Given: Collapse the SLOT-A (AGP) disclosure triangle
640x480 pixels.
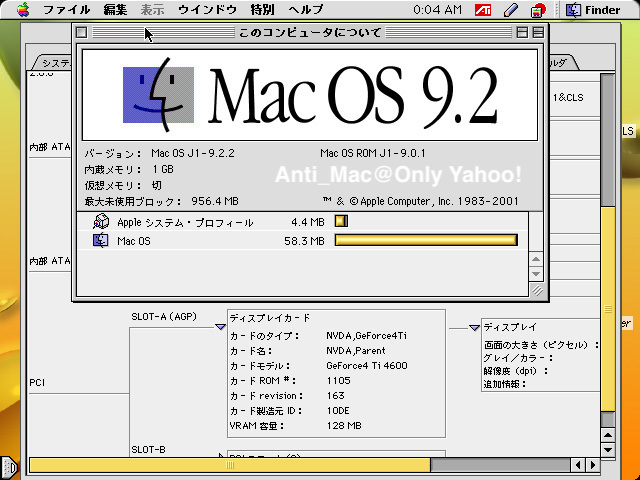Looking at the screenshot, I should click(220, 327).
